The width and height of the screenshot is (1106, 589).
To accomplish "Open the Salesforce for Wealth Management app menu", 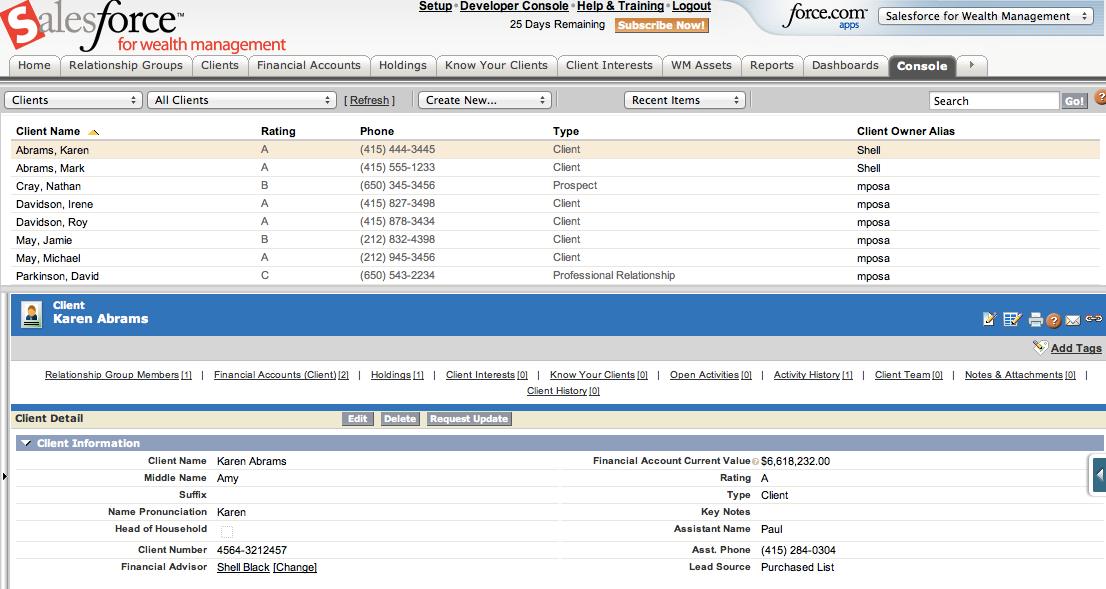I will pyautogui.click(x=986, y=16).
